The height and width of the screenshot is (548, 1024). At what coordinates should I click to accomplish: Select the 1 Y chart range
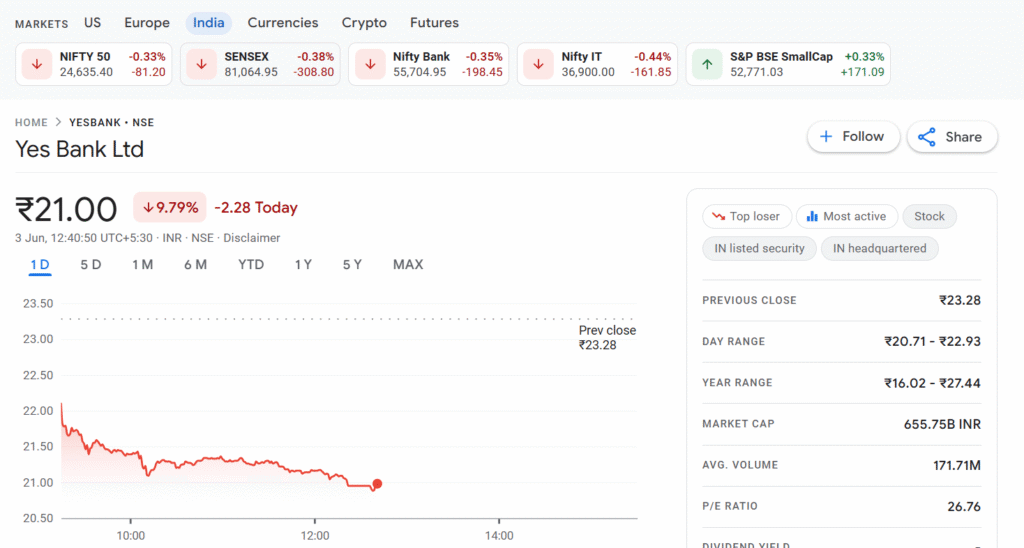303,265
